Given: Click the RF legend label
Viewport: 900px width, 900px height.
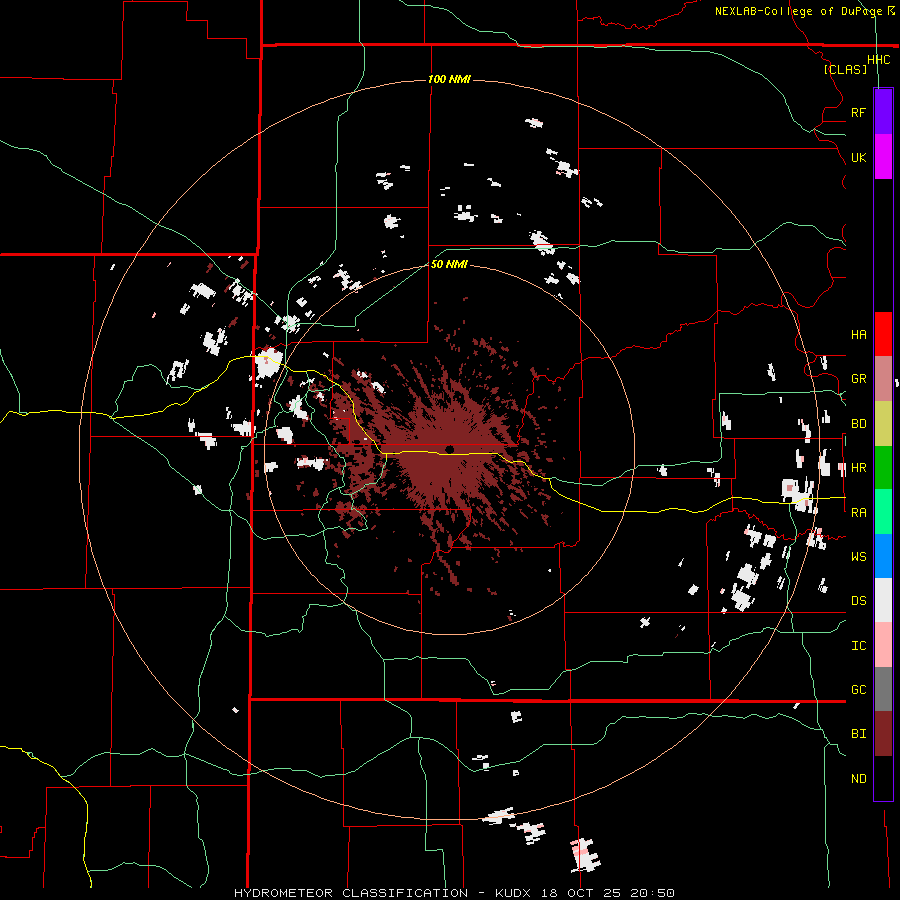Looking at the screenshot, I should click(x=858, y=112).
